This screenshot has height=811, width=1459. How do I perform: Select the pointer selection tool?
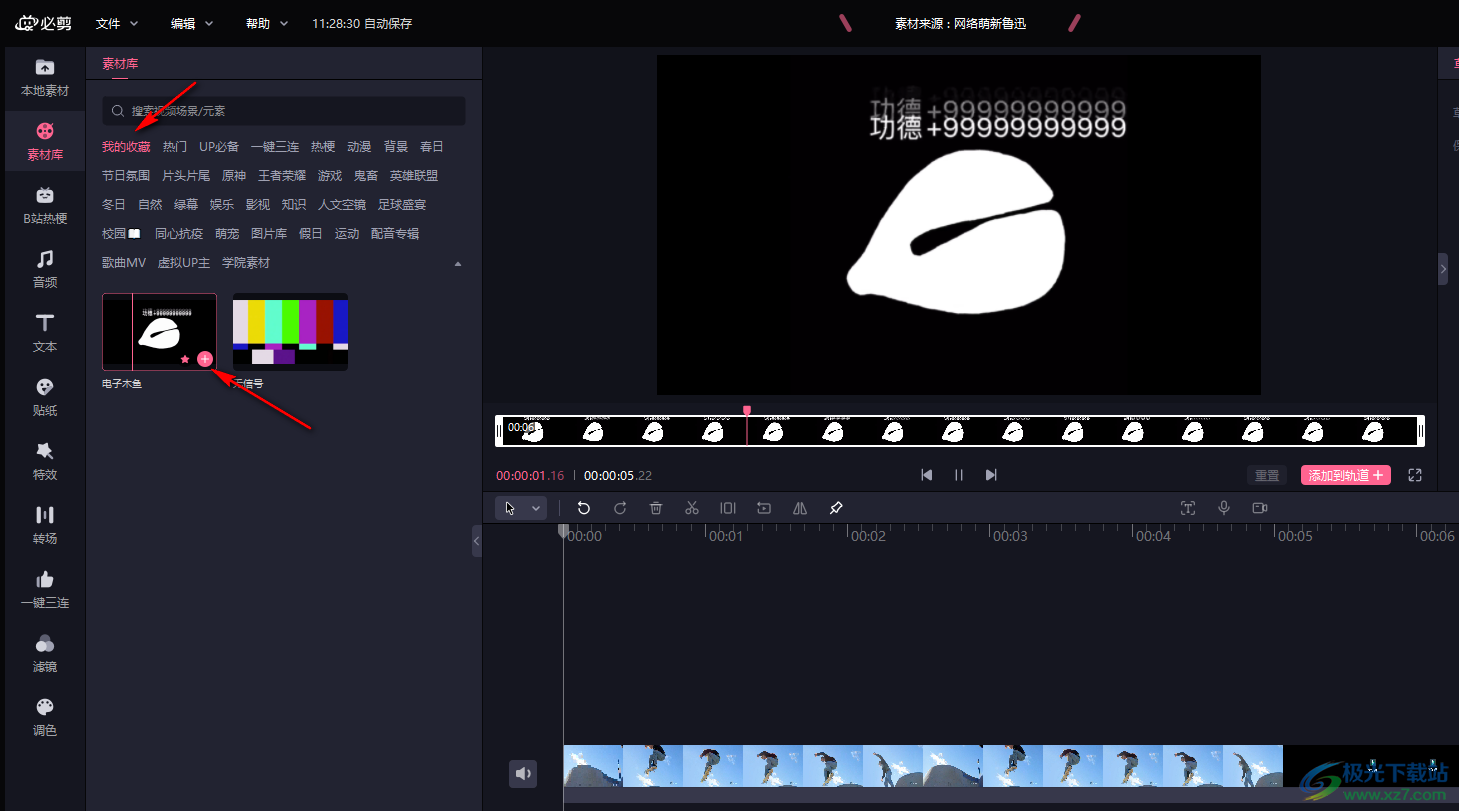[511, 508]
